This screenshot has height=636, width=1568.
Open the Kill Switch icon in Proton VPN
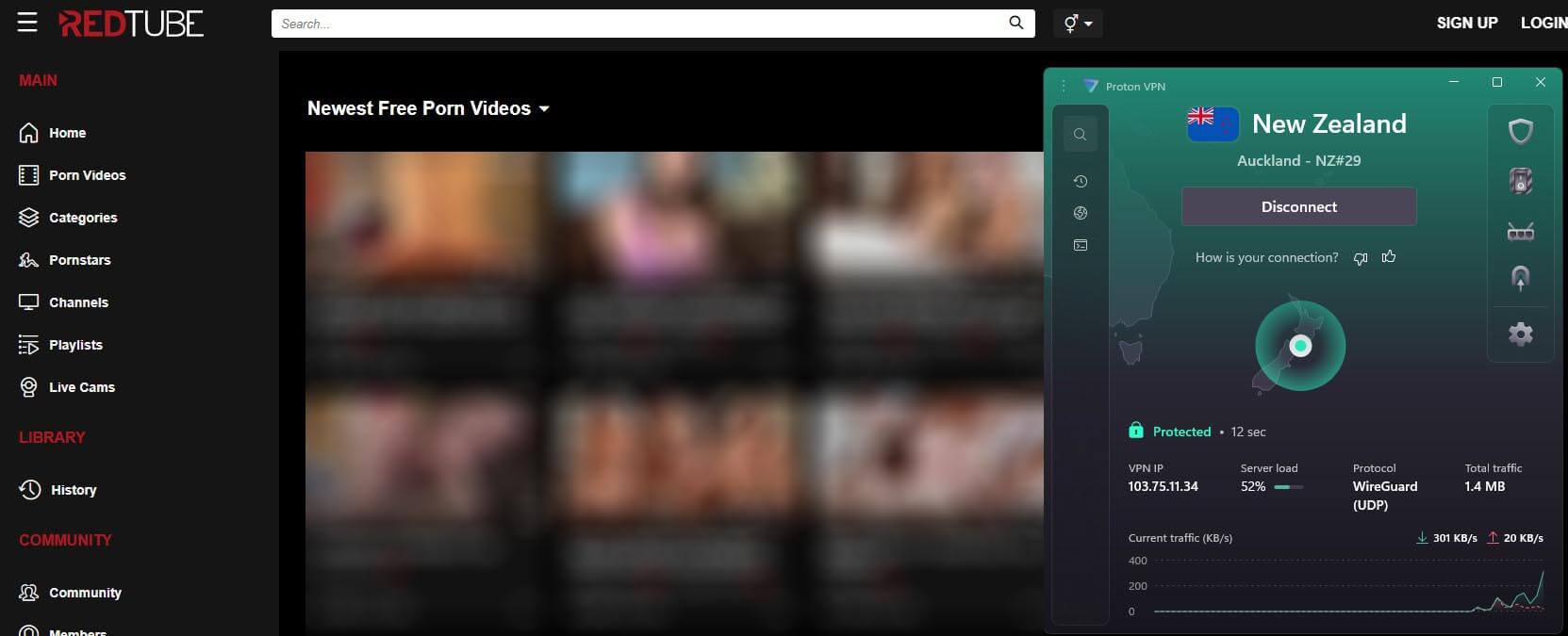pyautogui.click(x=1520, y=181)
